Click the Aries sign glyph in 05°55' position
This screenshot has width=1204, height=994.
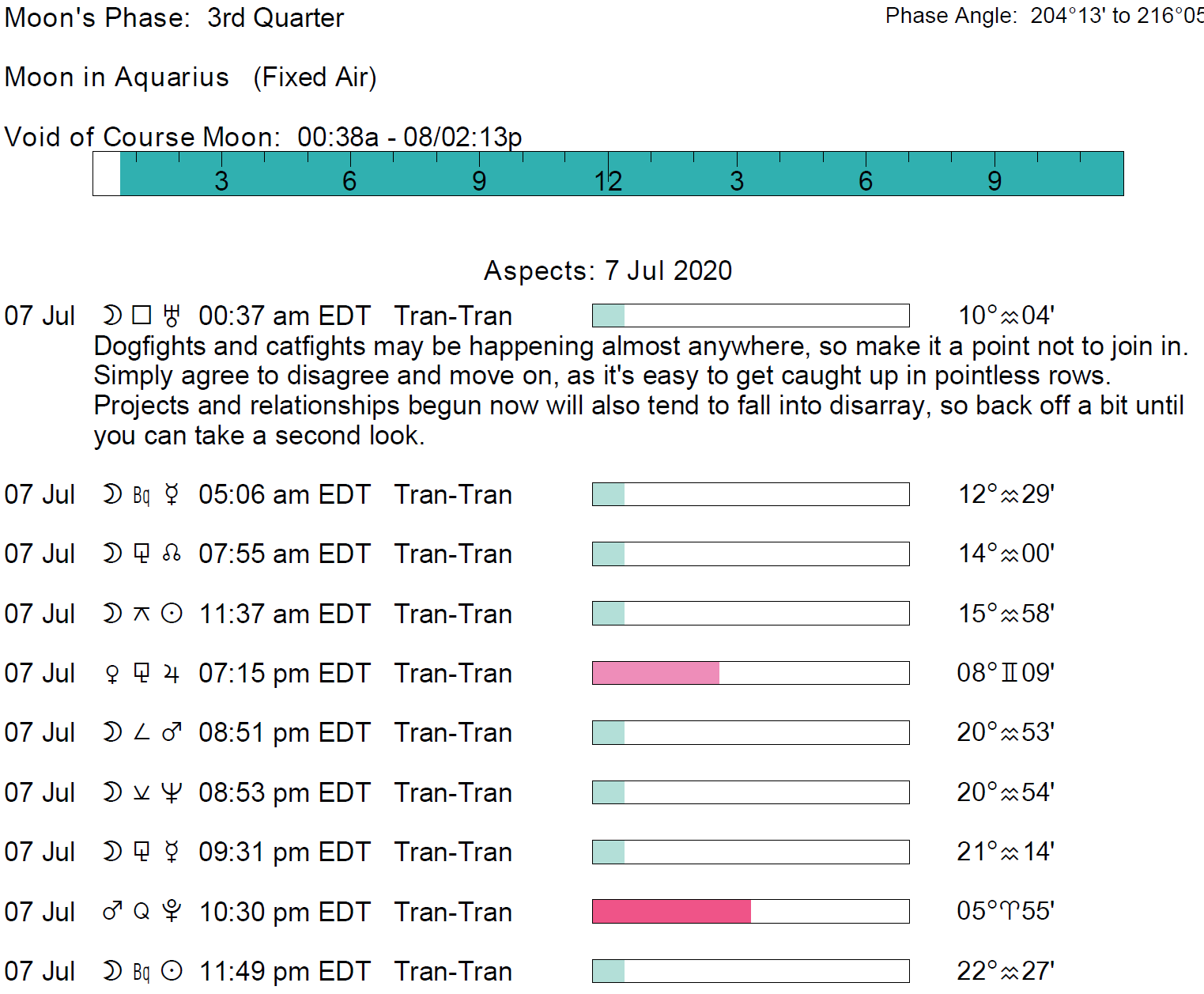(x=1010, y=912)
